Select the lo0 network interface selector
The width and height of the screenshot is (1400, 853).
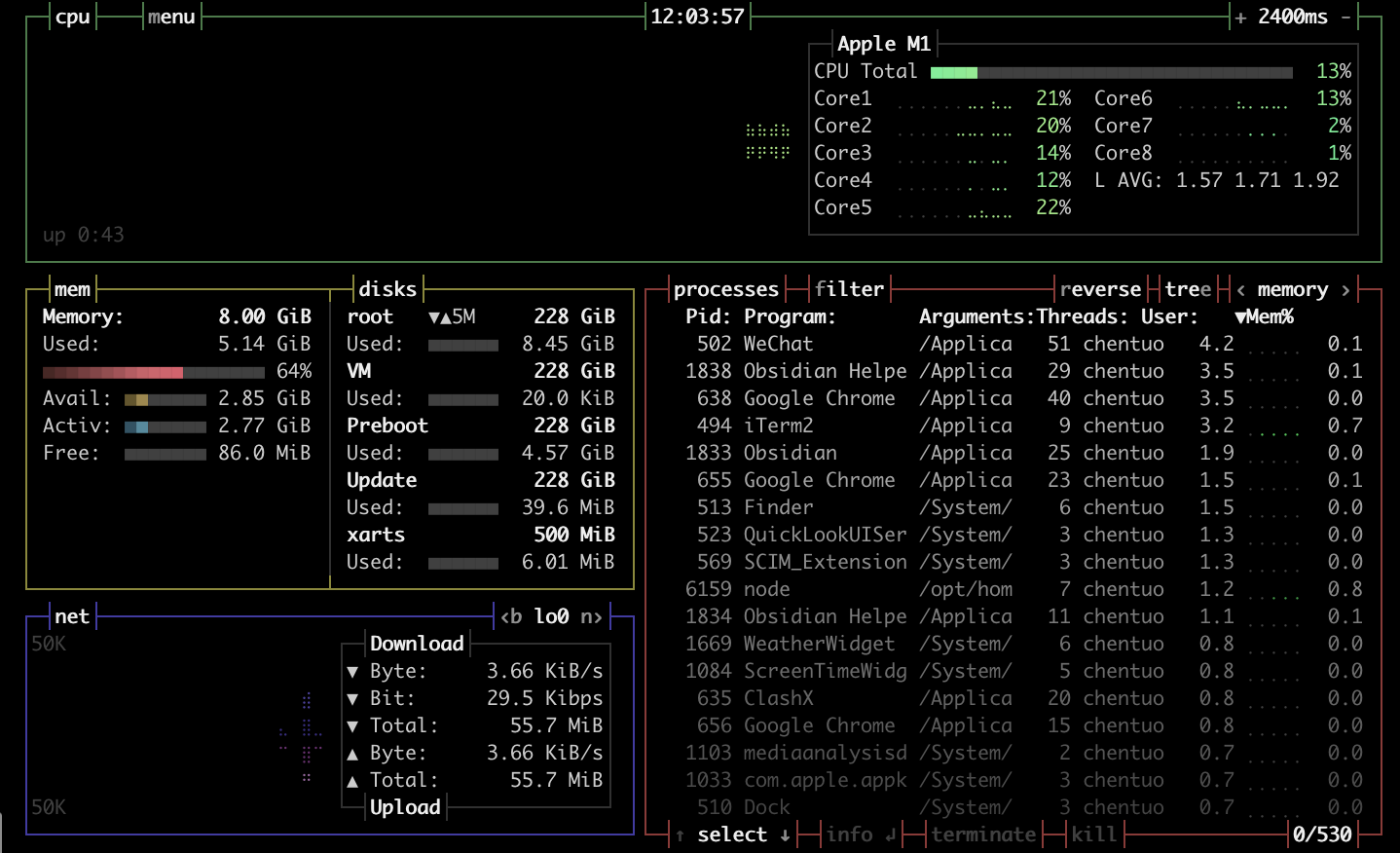pyautogui.click(x=551, y=616)
